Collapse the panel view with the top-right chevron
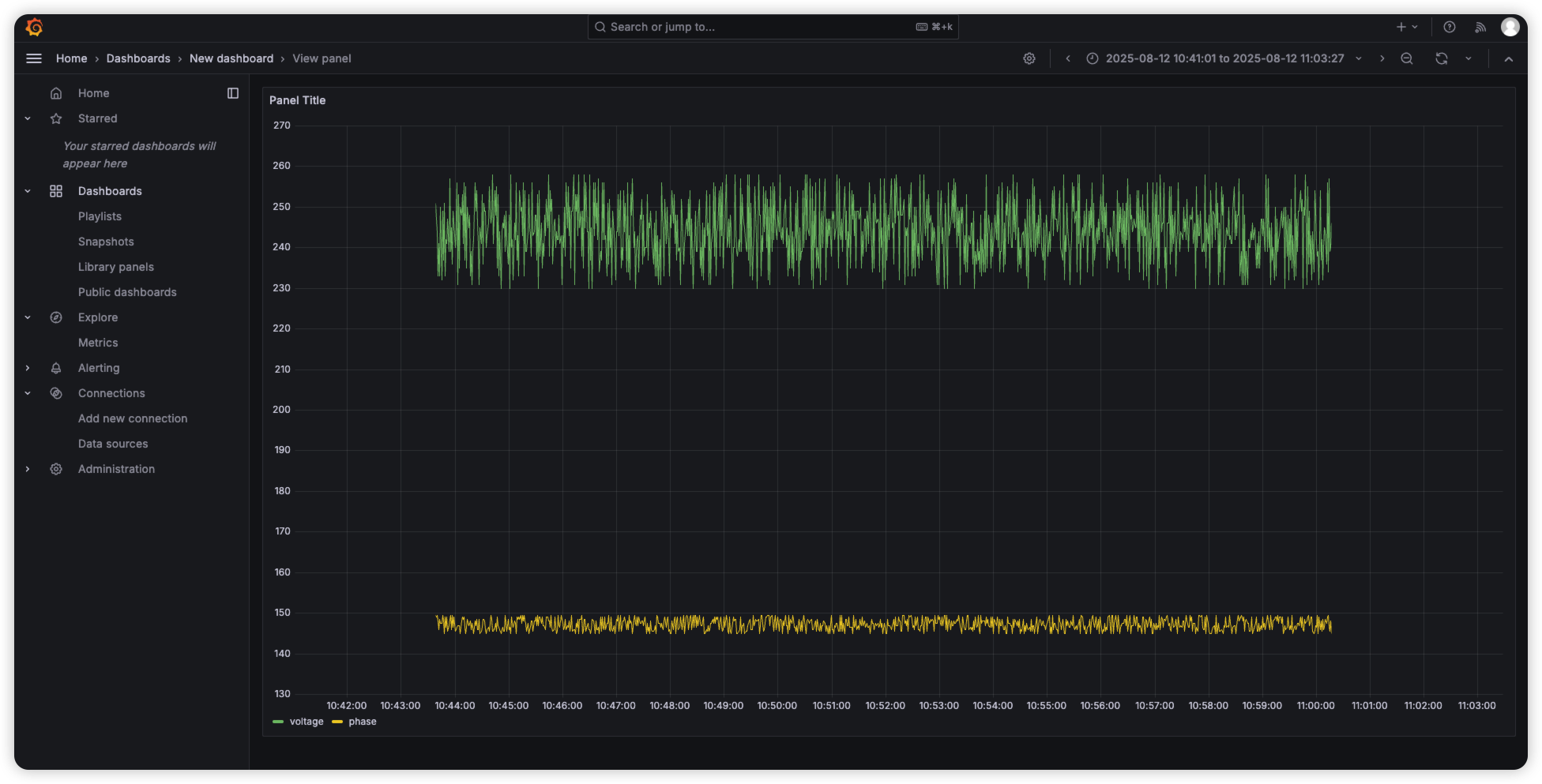The height and width of the screenshot is (784, 1542). (x=1509, y=58)
